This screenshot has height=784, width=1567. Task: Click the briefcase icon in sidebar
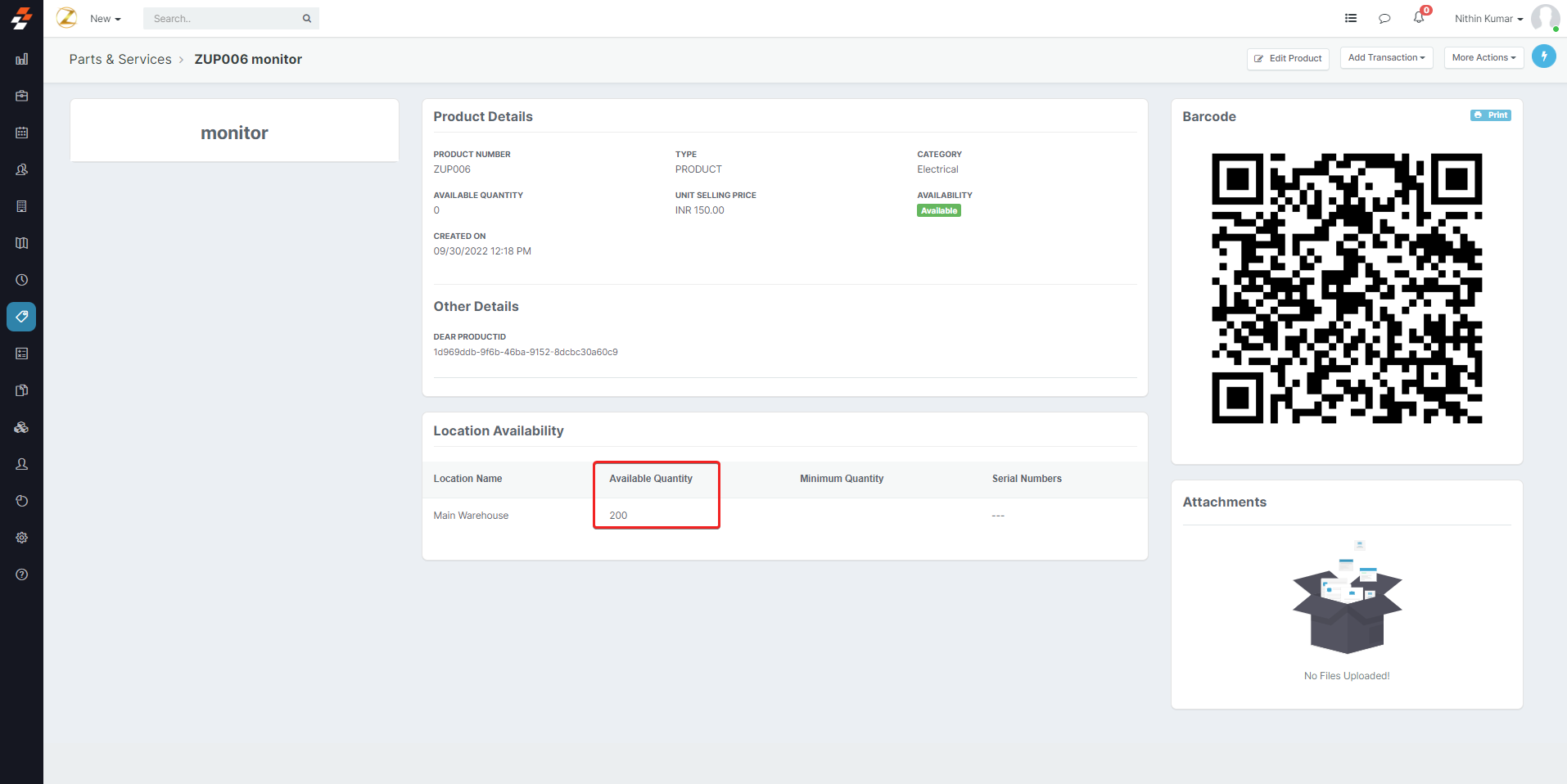click(x=22, y=96)
